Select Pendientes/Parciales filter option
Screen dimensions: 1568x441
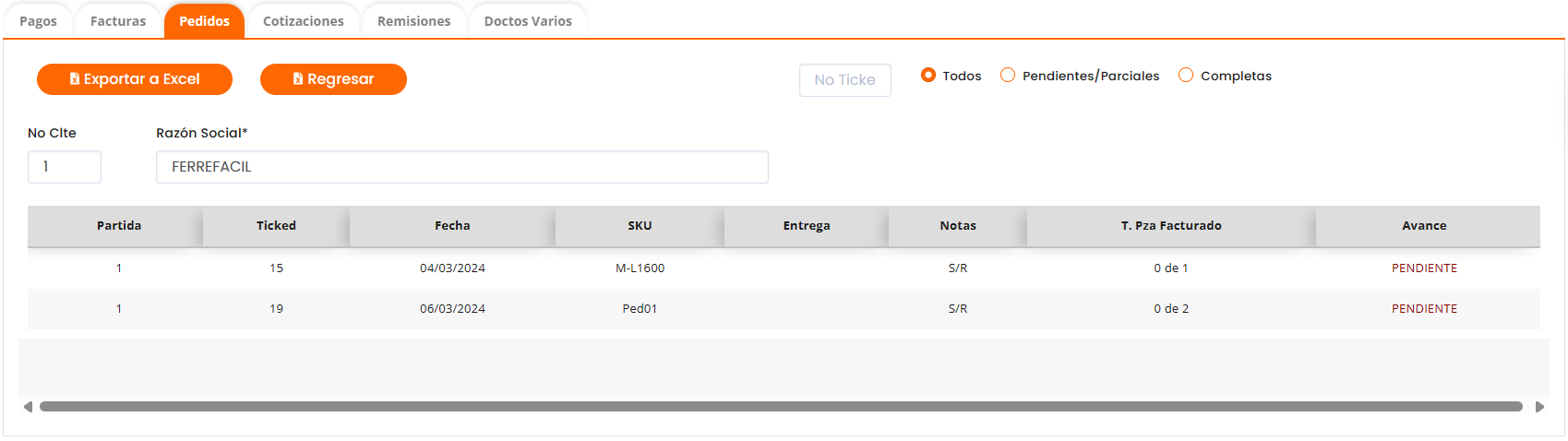click(x=1008, y=76)
